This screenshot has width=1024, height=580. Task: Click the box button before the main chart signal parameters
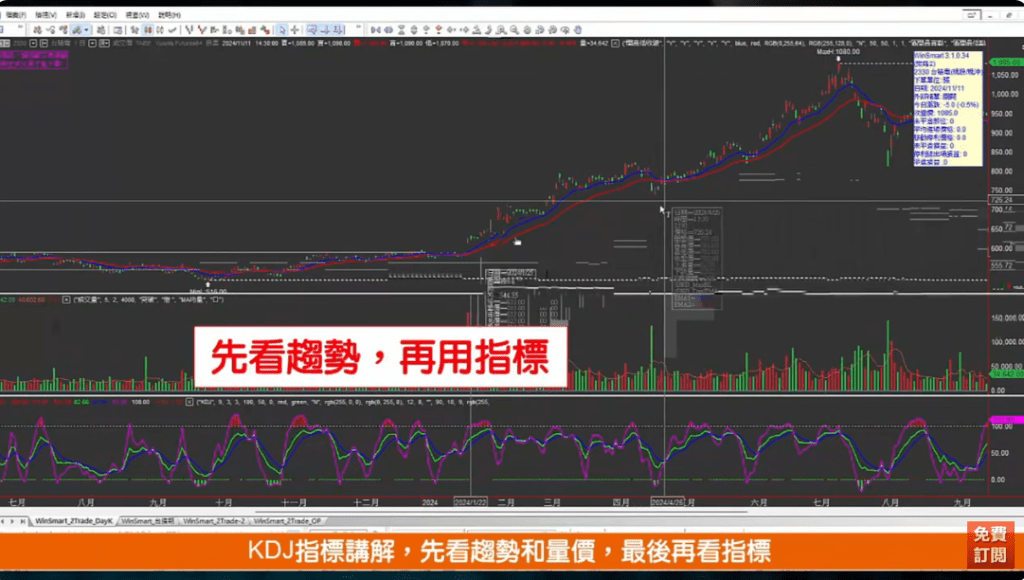(615, 43)
